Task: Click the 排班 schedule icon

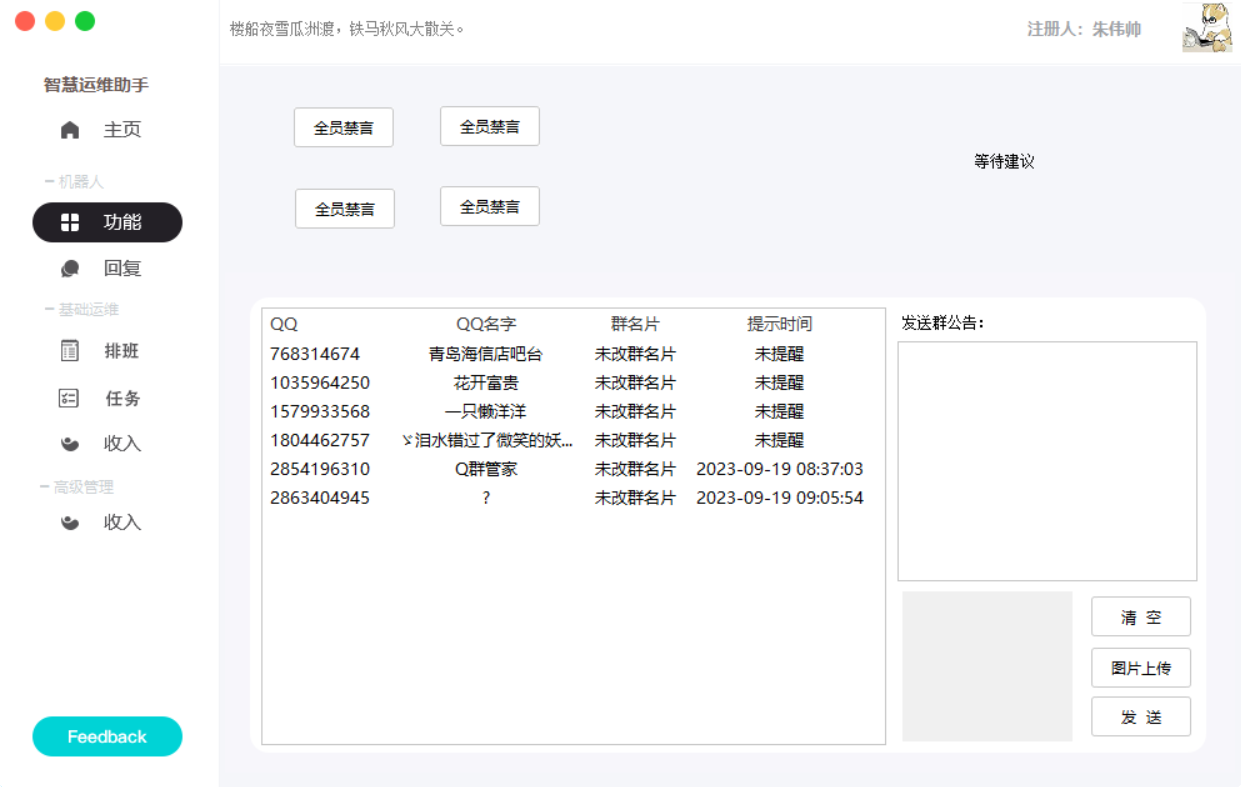Action: [70, 351]
